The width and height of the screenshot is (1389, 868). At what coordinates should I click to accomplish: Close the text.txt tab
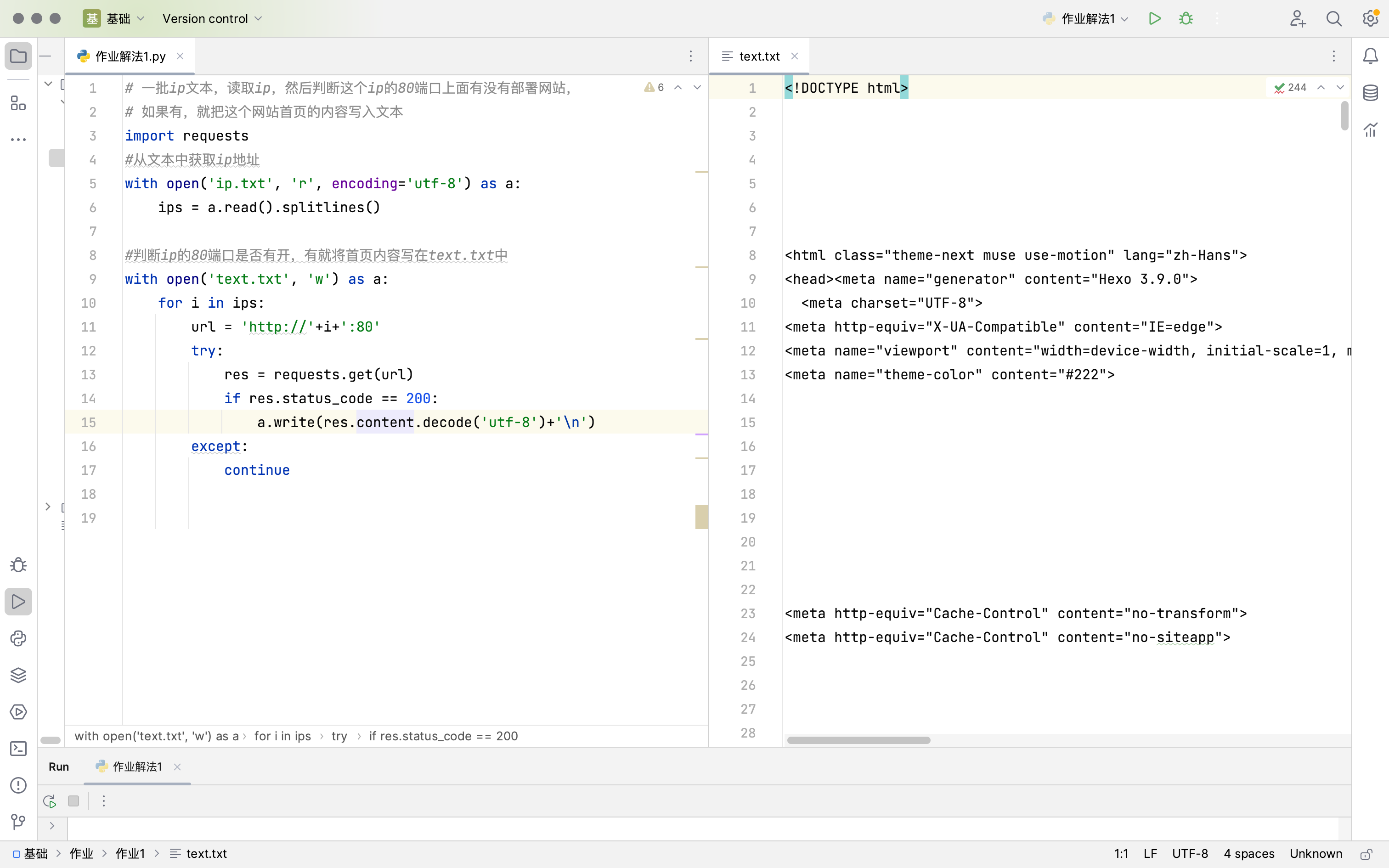click(x=795, y=56)
